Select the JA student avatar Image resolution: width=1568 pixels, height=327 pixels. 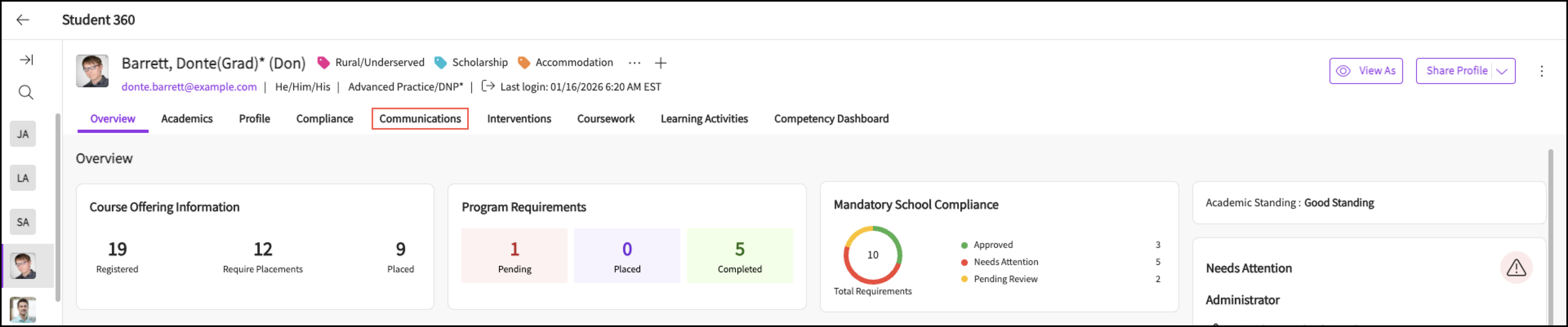[23, 134]
